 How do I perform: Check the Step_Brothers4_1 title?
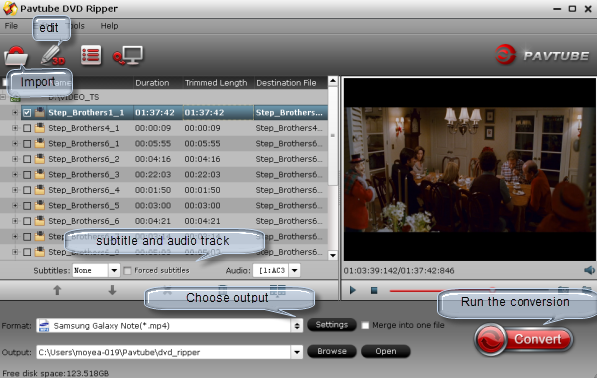27,128
